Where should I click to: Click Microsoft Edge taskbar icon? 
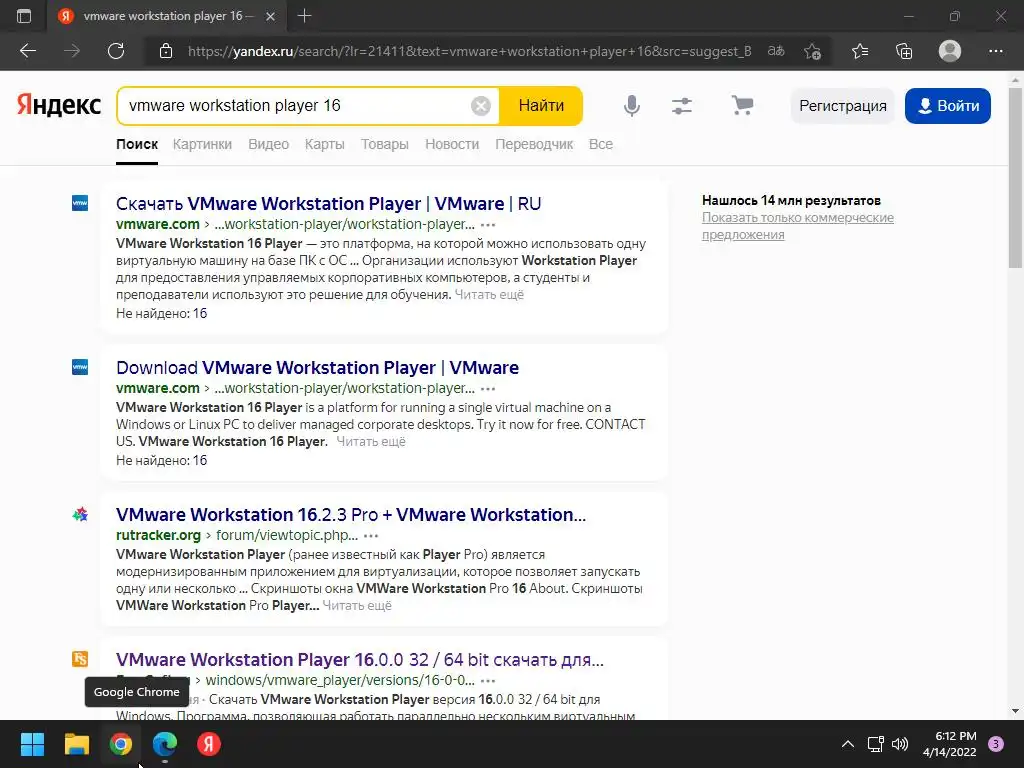click(165, 744)
